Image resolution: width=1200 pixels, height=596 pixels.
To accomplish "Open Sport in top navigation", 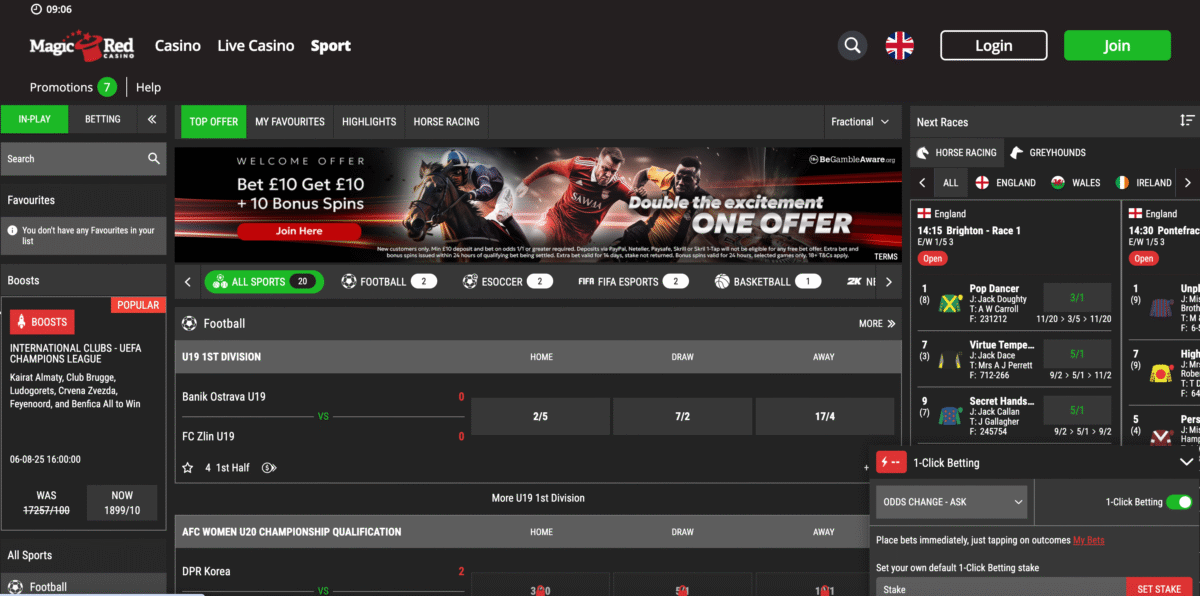I will pyautogui.click(x=331, y=45).
